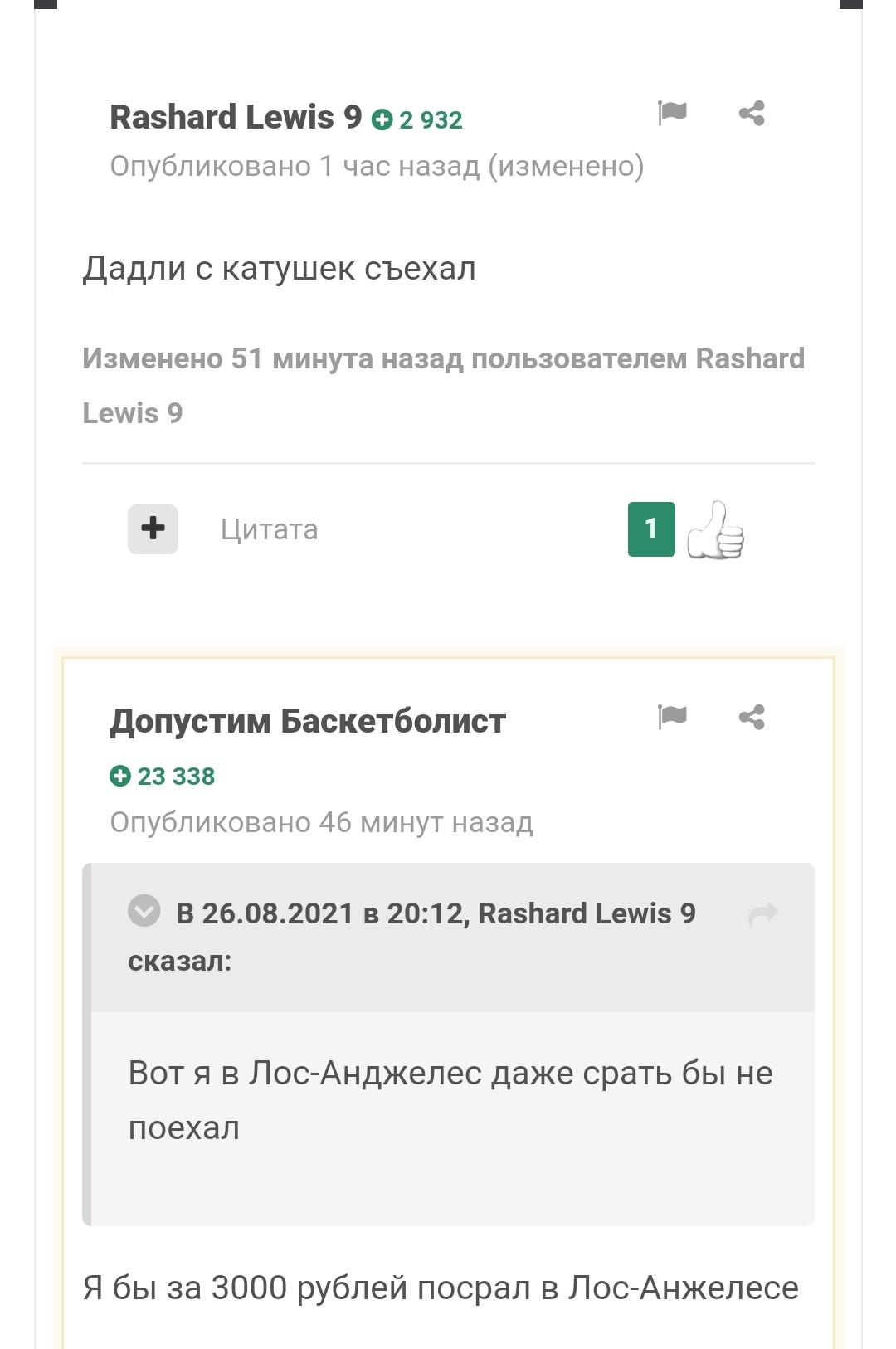Image resolution: width=896 pixels, height=1349 pixels.
Task: Open Допустим Баскетболист user profile
Action: click(308, 721)
